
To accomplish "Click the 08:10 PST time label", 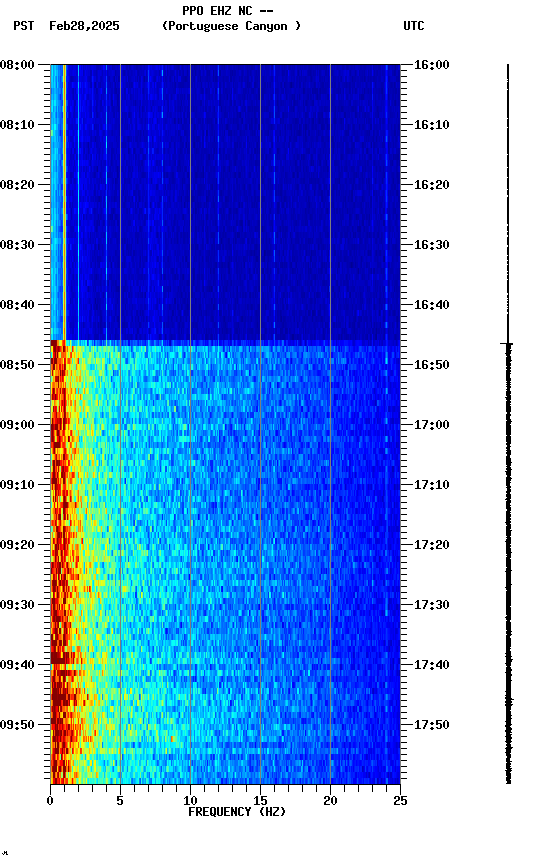I will click(17, 125).
